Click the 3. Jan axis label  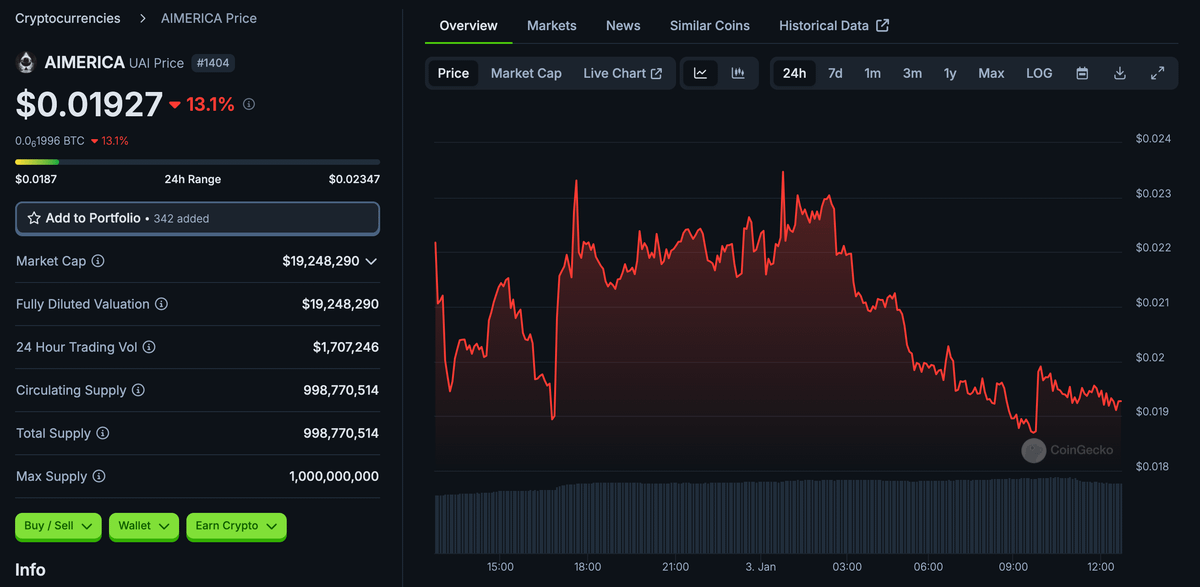762,567
